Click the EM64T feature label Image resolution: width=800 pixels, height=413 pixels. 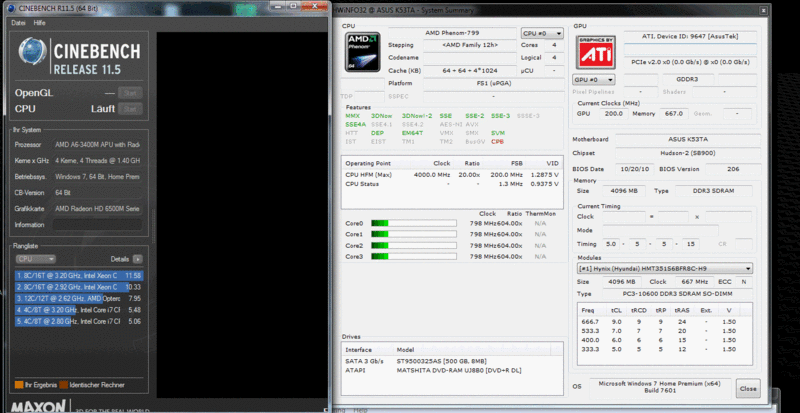413,133
